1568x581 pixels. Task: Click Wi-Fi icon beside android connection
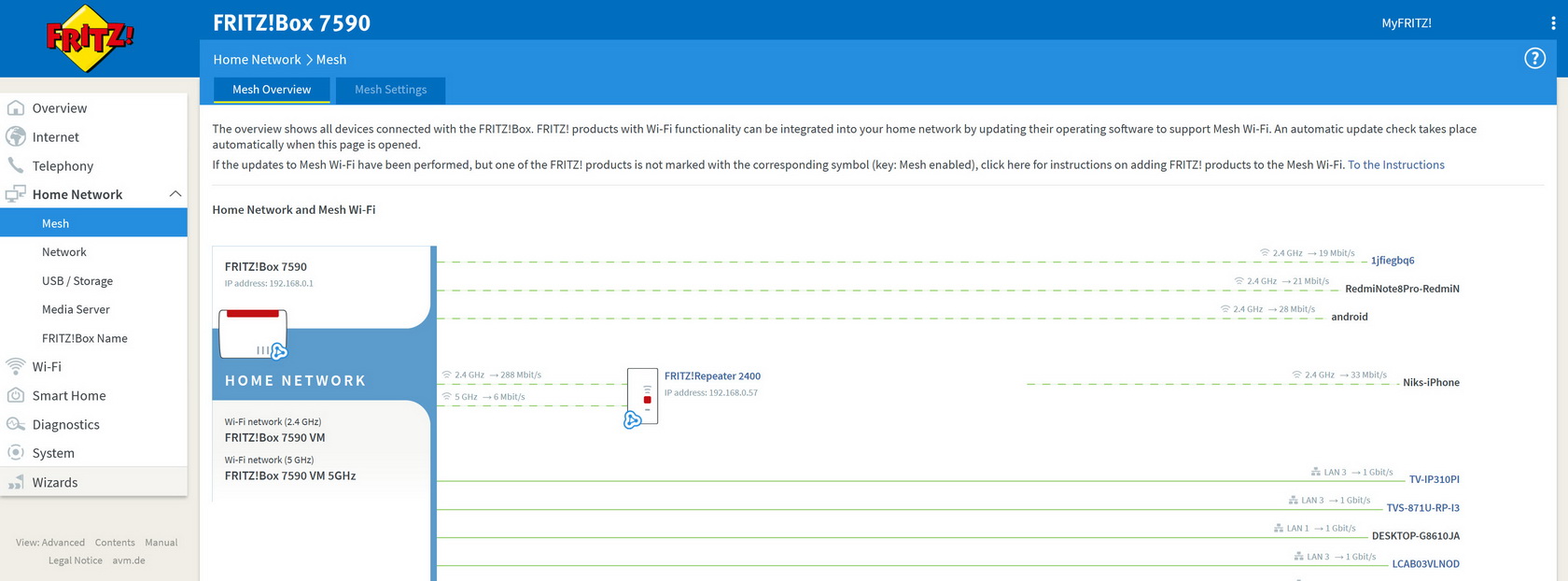[1225, 309]
